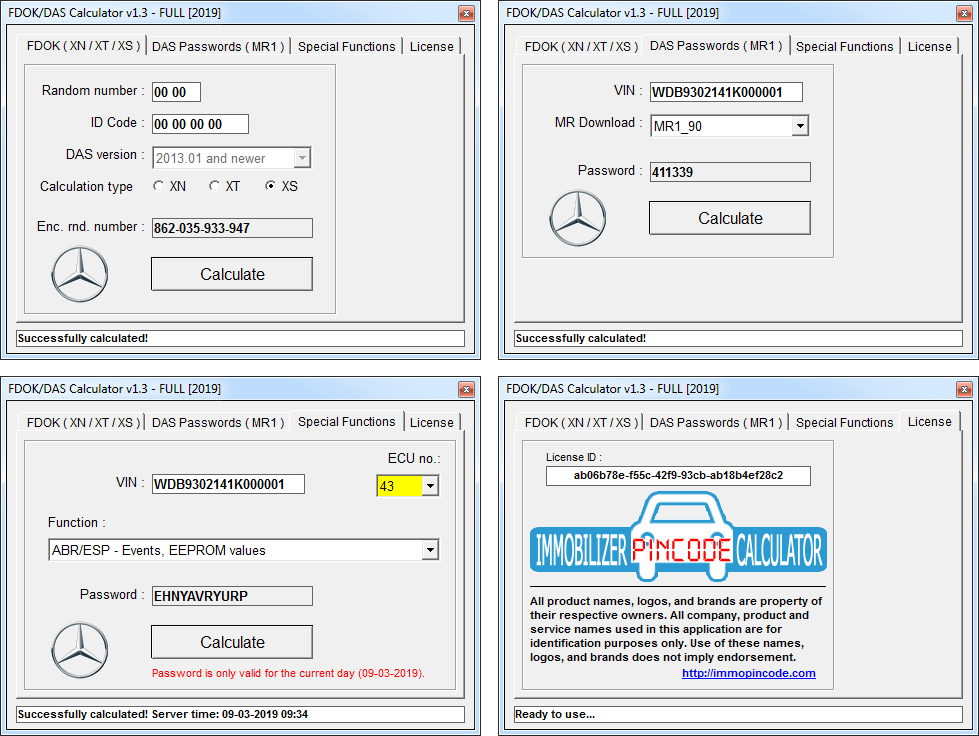Select the XS calculation type radio button
This screenshot has width=979, height=736.
270,186
